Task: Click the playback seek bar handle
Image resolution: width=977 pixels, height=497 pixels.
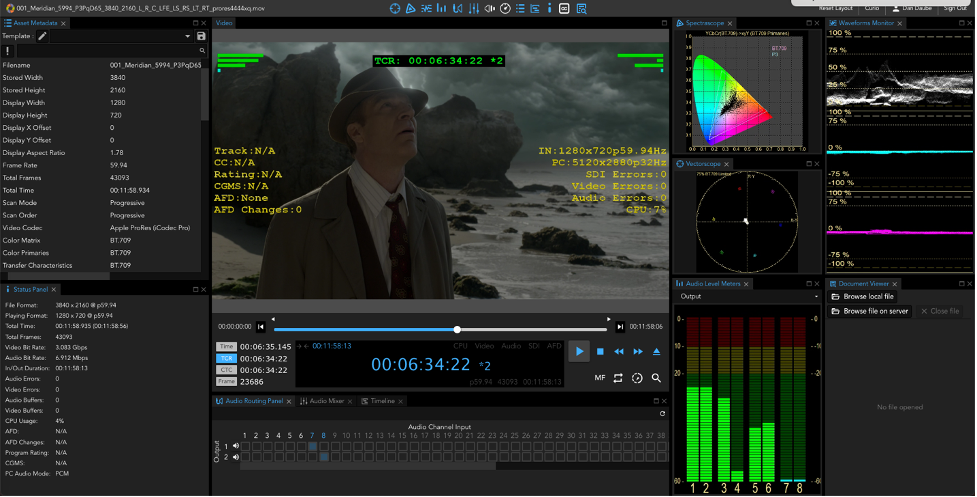Action: 457,329
